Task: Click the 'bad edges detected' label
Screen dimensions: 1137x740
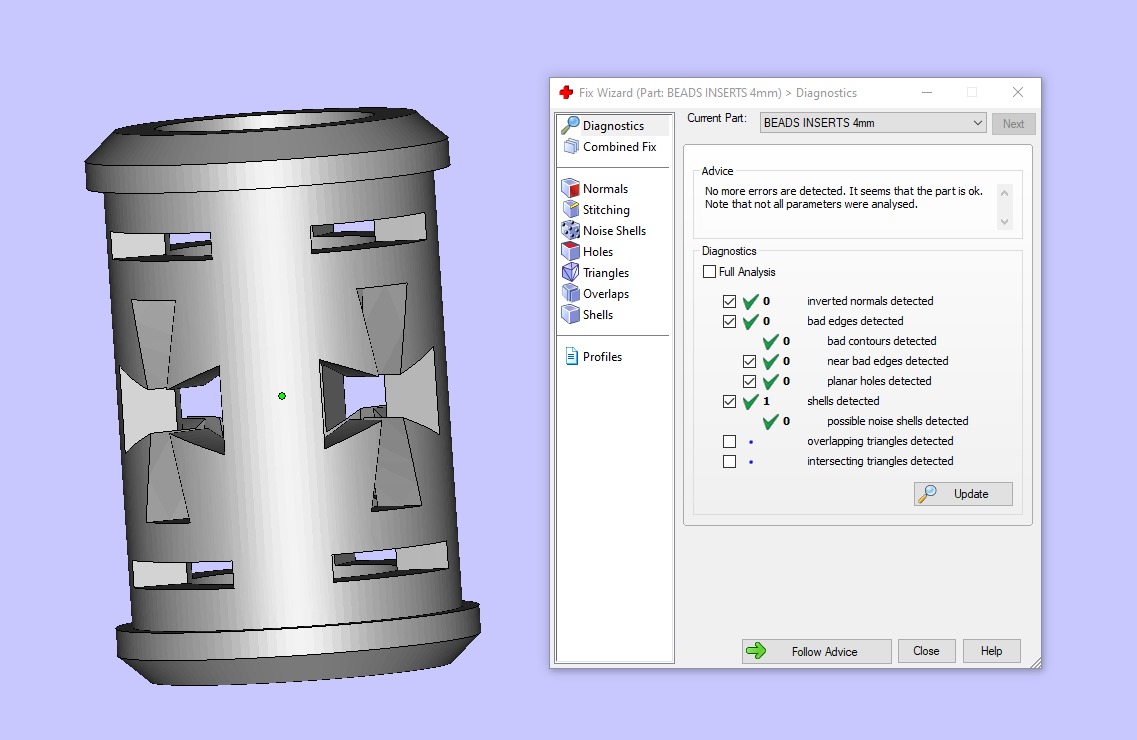Action: tap(855, 321)
